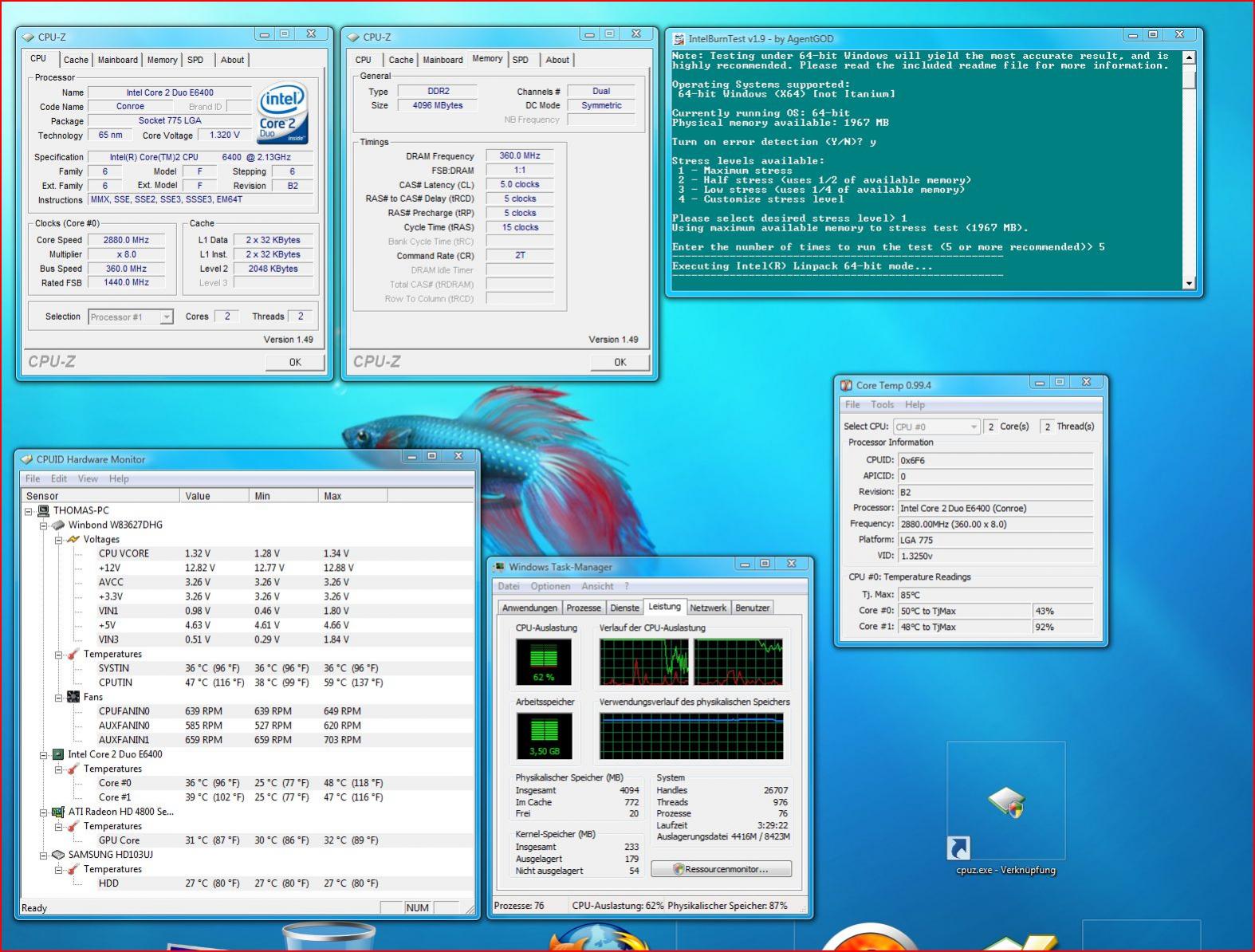This screenshot has width=1255, height=952.
Task: Select the THOMAS-PC computer icon in the tree
Action: tap(44, 510)
